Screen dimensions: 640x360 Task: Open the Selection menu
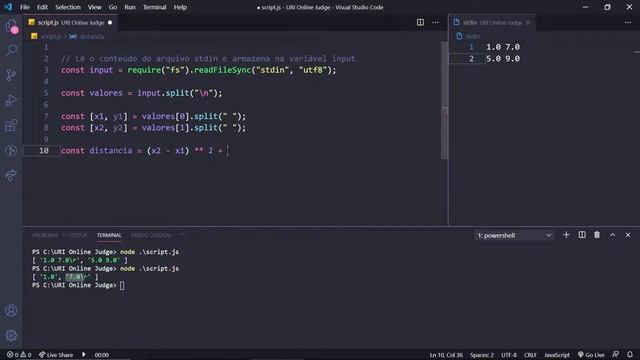[68, 7]
